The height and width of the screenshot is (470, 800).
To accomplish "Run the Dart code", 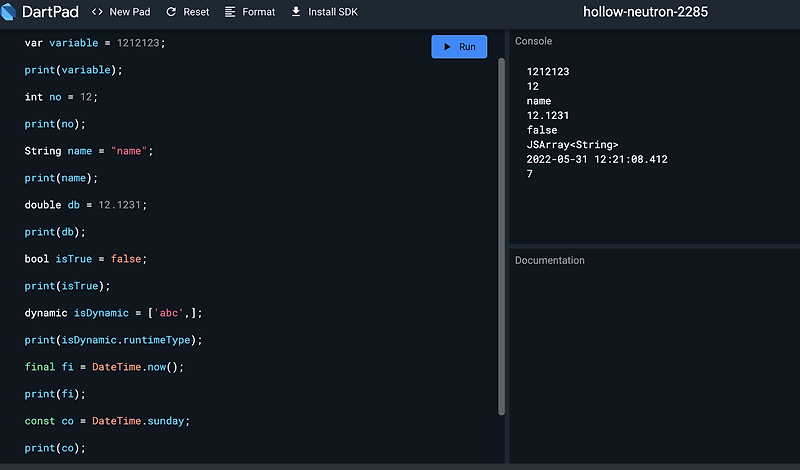I will (x=459, y=46).
